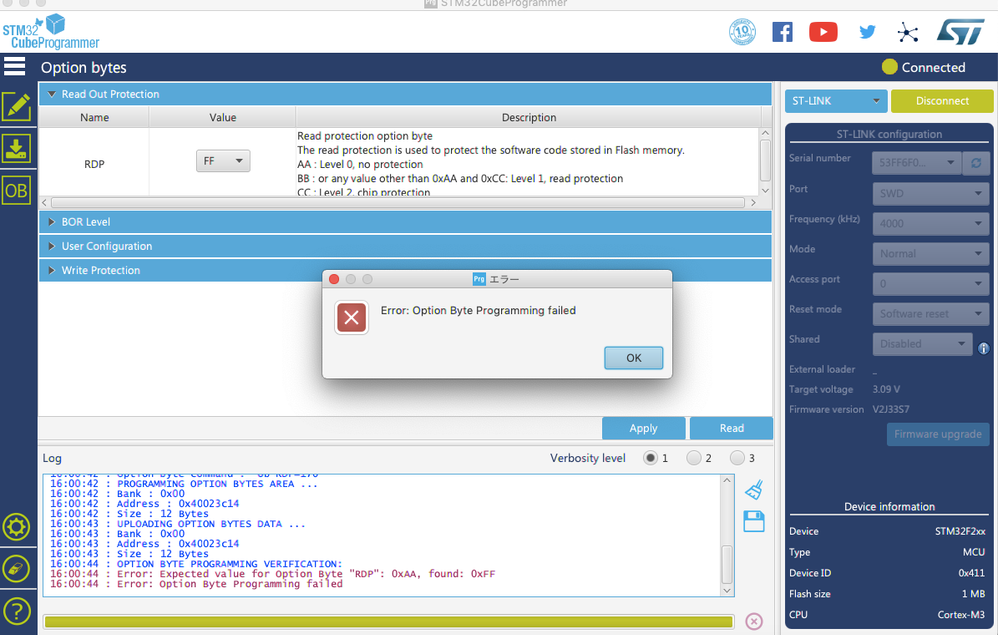Open settings gear in sidebar
Viewport: 998px width, 635px height.
tap(16, 527)
